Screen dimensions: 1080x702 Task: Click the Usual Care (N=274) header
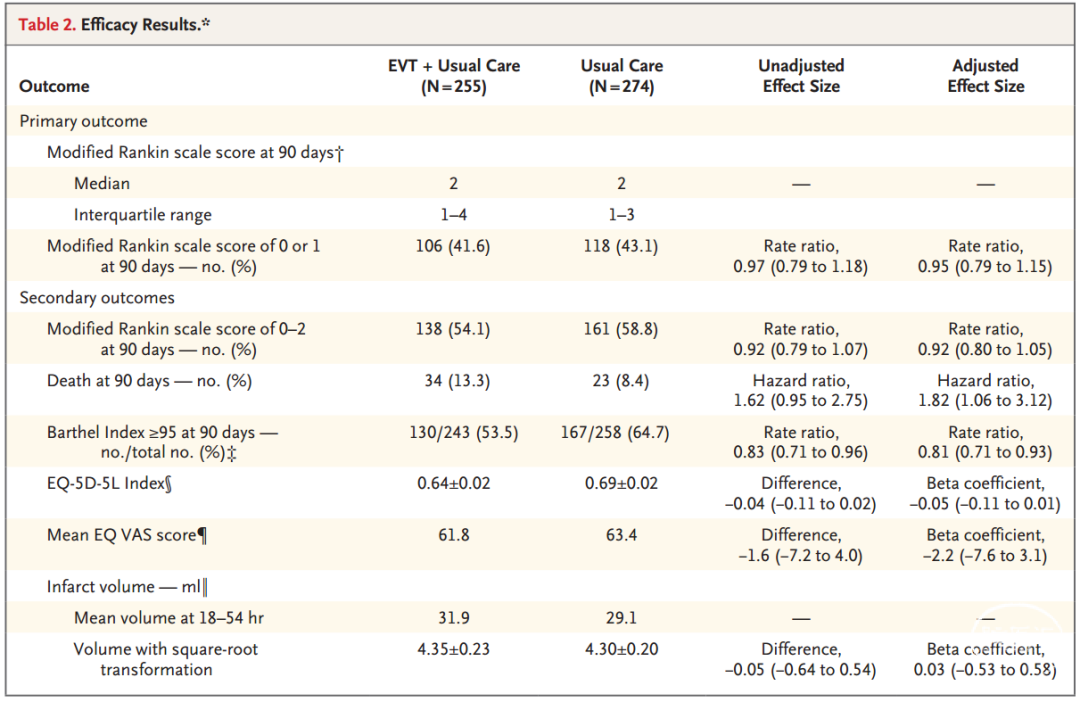(621, 76)
